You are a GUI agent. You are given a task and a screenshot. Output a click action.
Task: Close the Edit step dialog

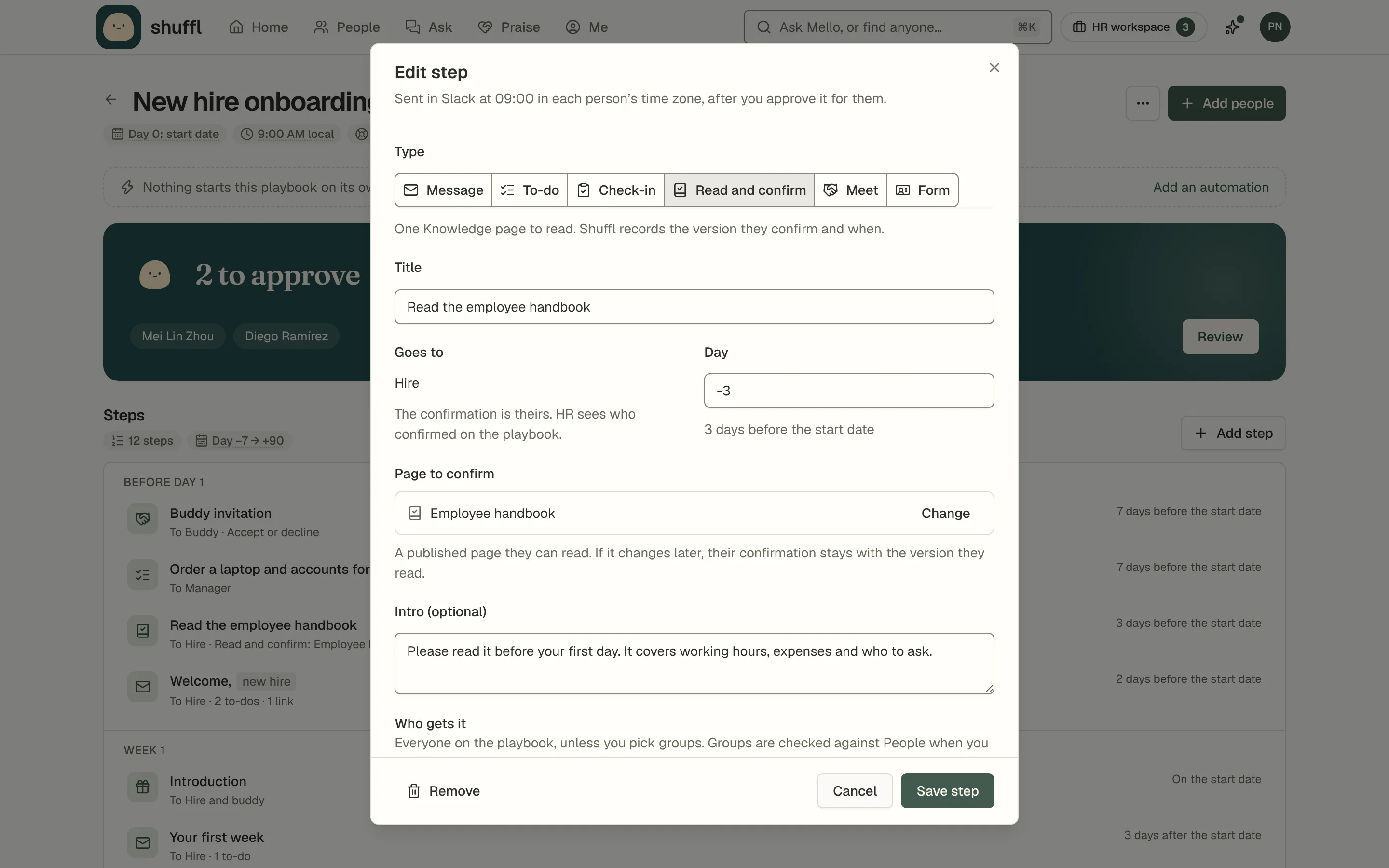pyautogui.click(x=994, y=68)
